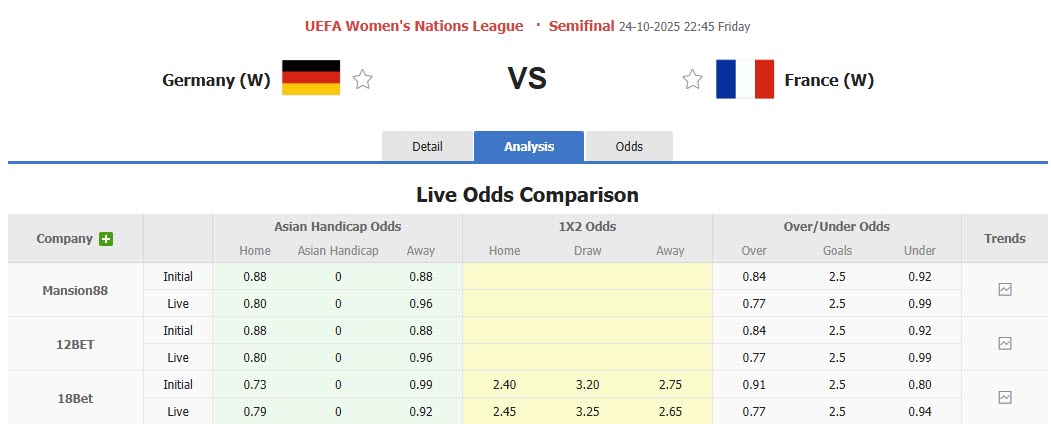Open UEFA Women's Nations League link
The height and width of the screenshot is (424, 1051).
414,26
